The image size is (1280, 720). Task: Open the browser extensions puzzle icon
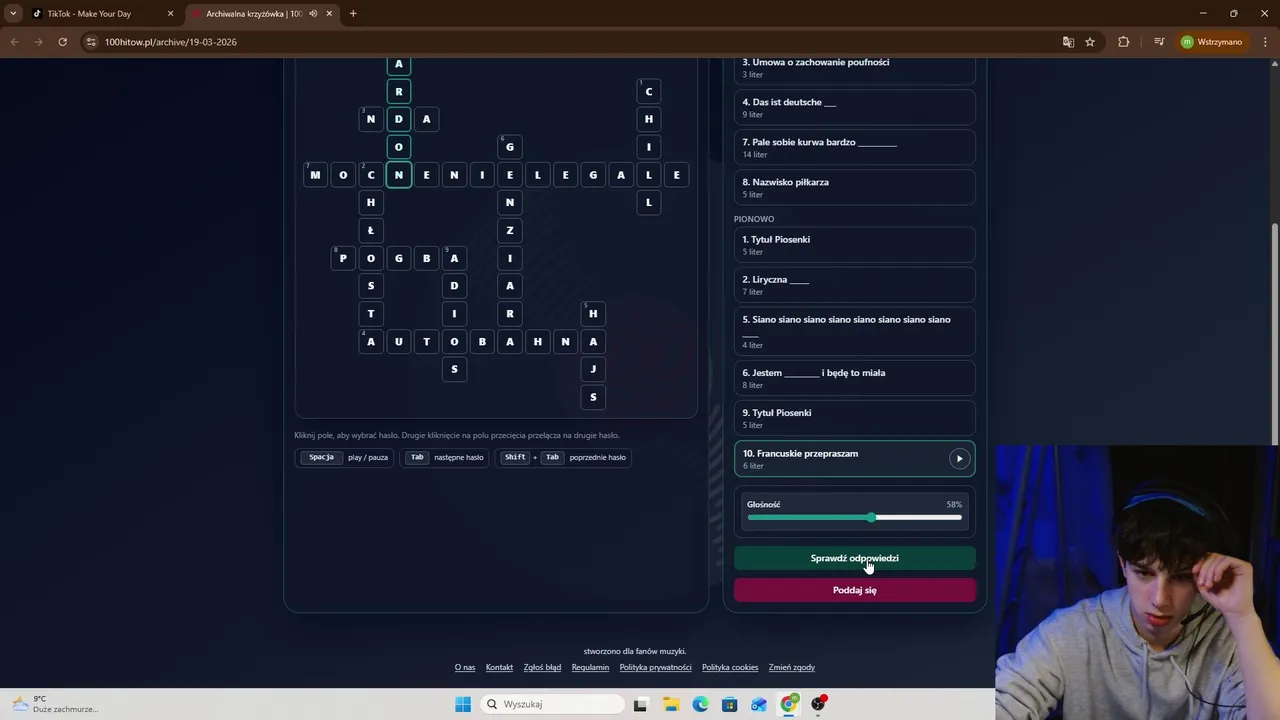[x=1124, y=42]
